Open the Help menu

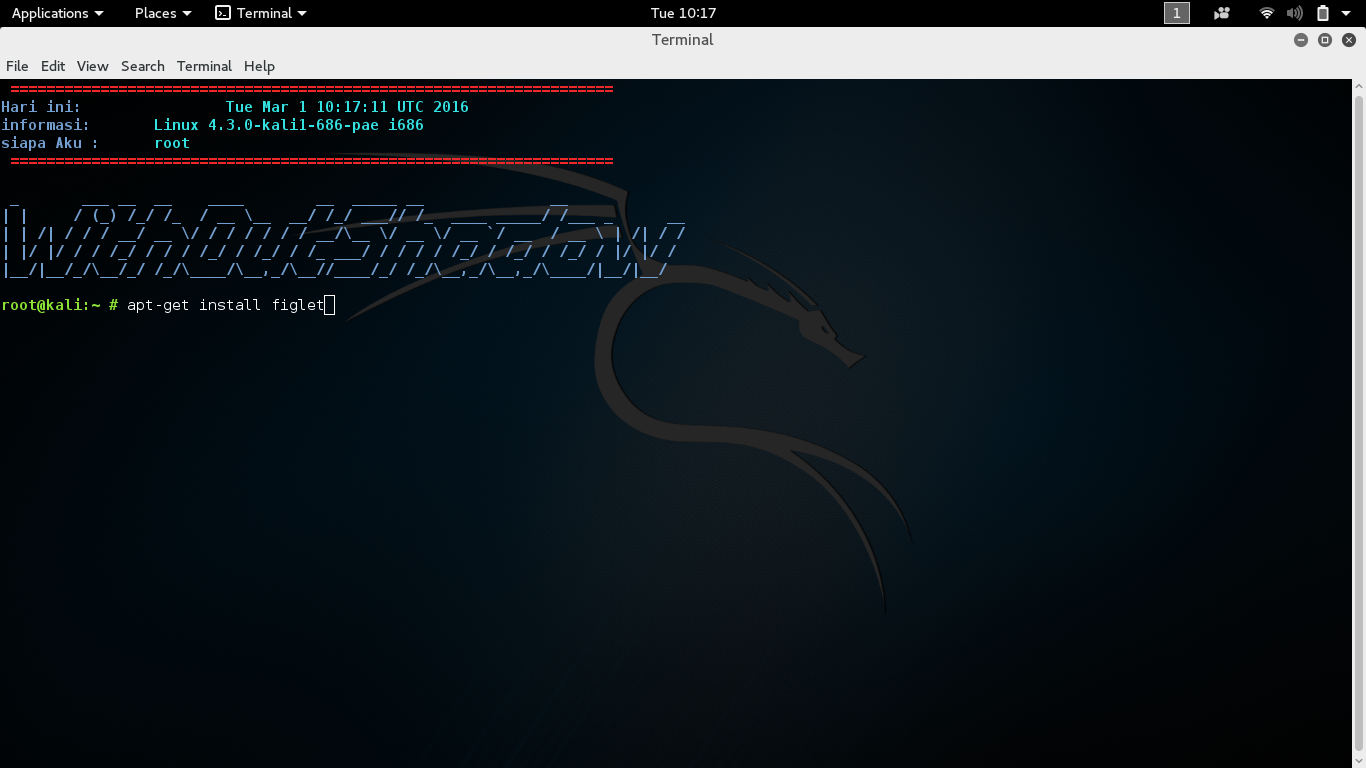(259, 66)
